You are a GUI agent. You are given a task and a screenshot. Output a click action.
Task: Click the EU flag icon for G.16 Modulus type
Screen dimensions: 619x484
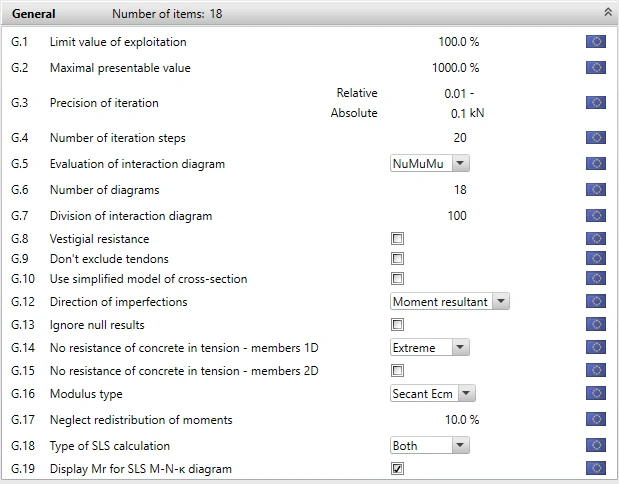point(596,393)
